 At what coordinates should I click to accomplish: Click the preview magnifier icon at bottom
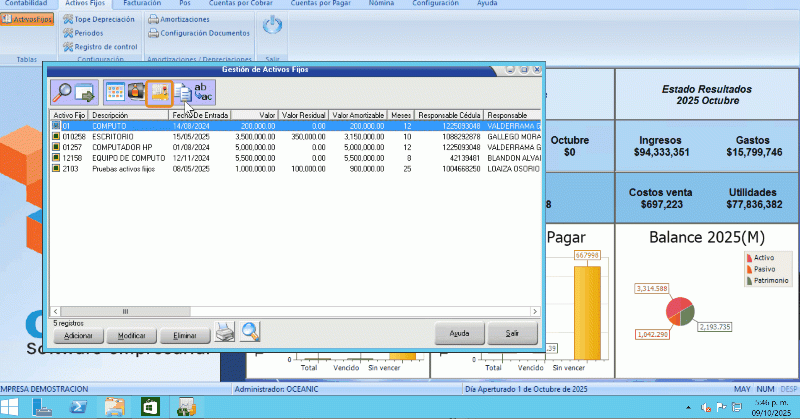click(x=250, y=333)
